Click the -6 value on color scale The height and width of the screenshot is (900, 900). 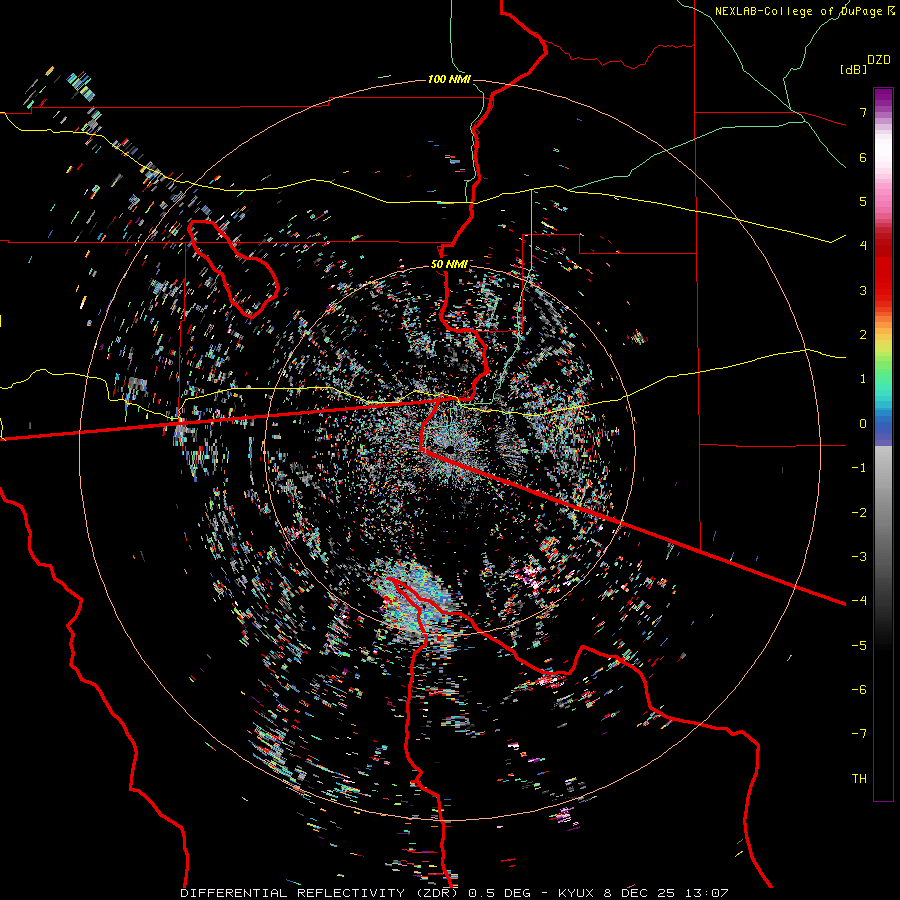coord(859,690)
